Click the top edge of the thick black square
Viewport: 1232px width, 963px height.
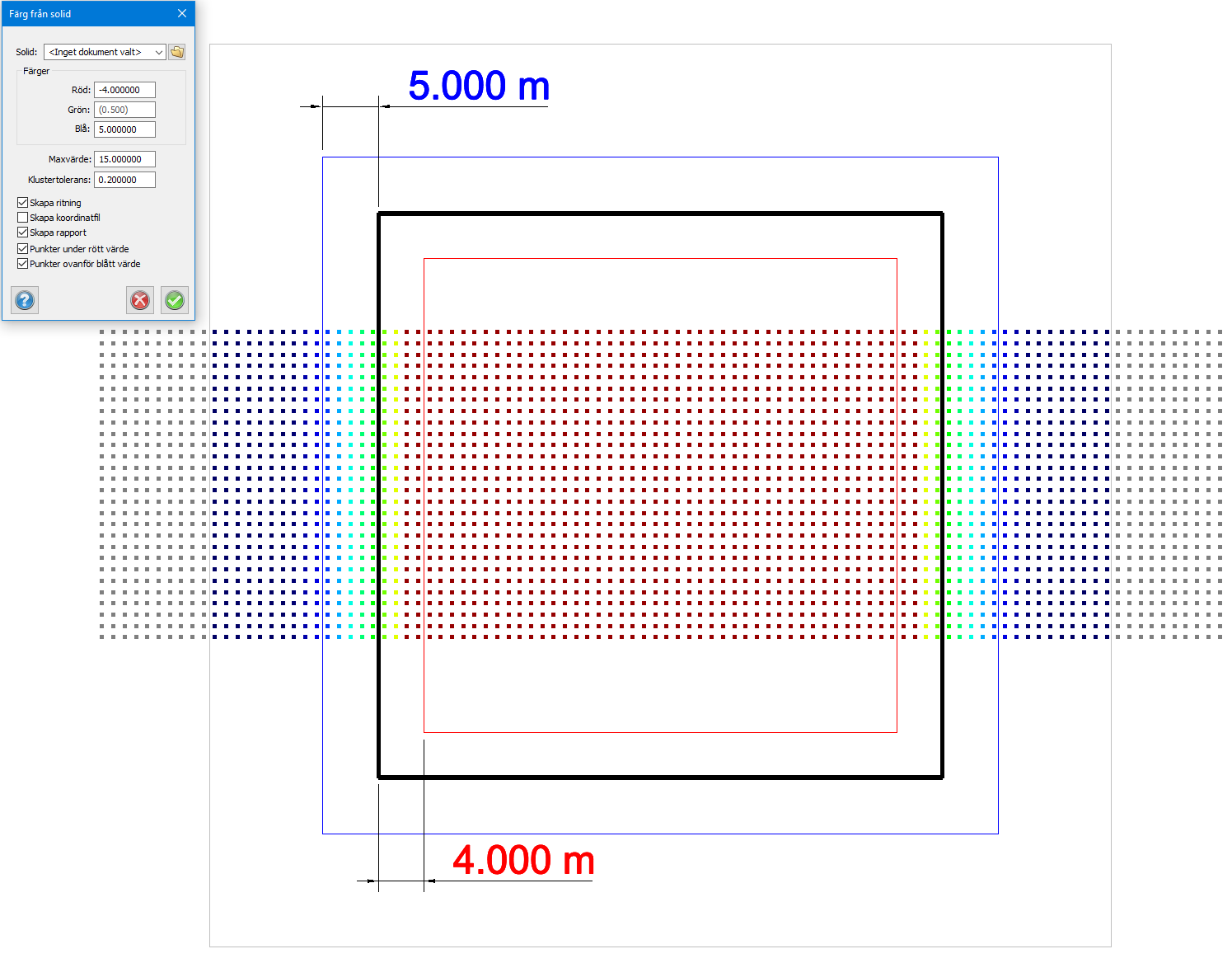[x=659, y=214]
